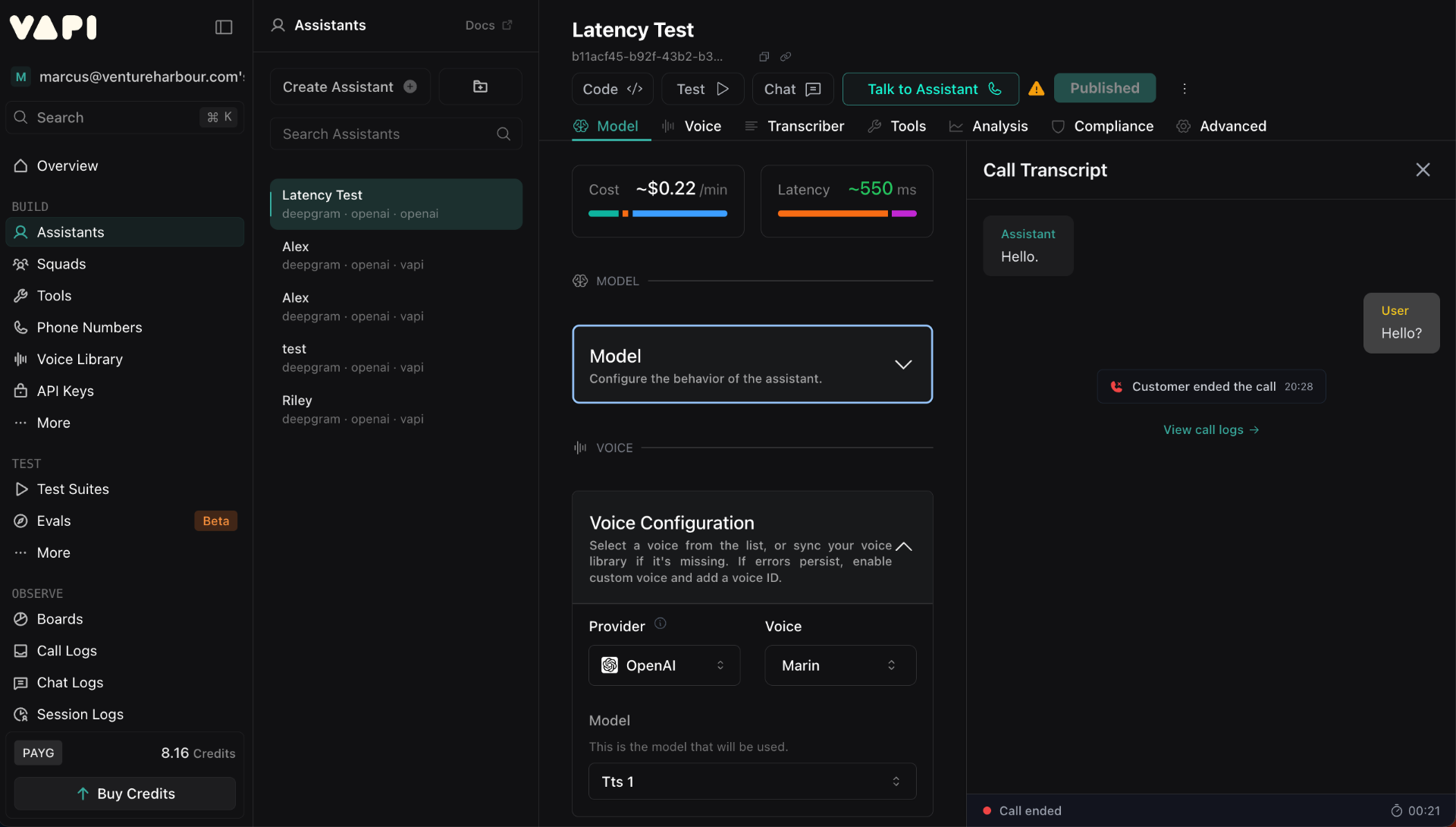Click the Latency breakdown color bar
1456x827 pixels.
847,214
